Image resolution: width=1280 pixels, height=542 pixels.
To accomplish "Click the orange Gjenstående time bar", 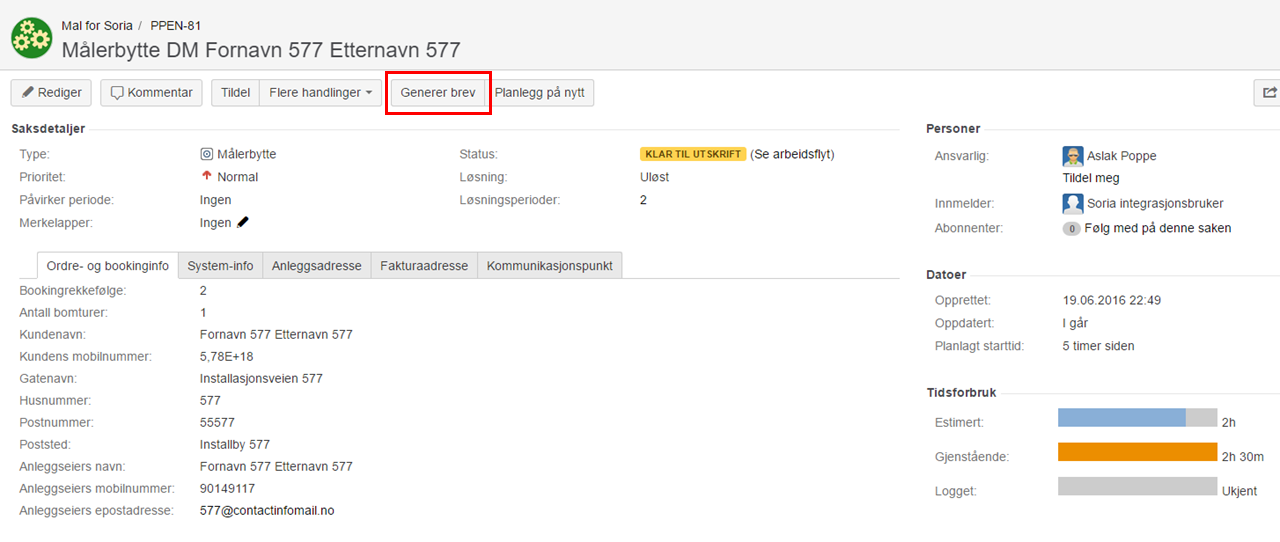I will [x=1137, y=452].
